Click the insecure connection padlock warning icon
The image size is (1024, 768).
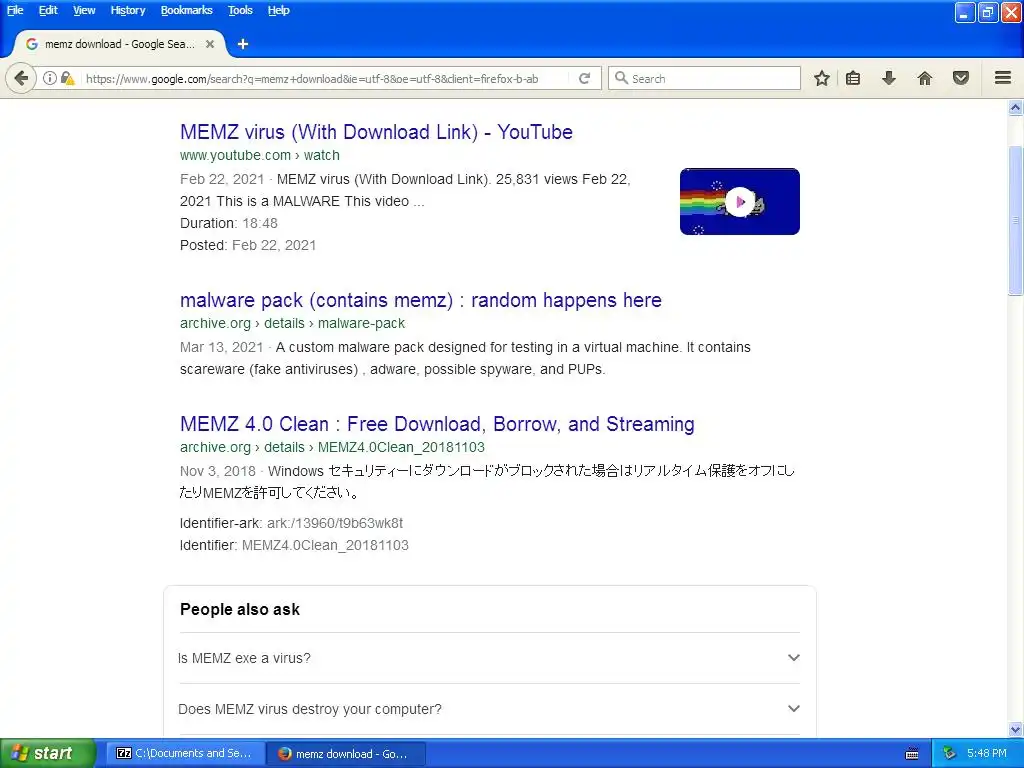point(67,78)
